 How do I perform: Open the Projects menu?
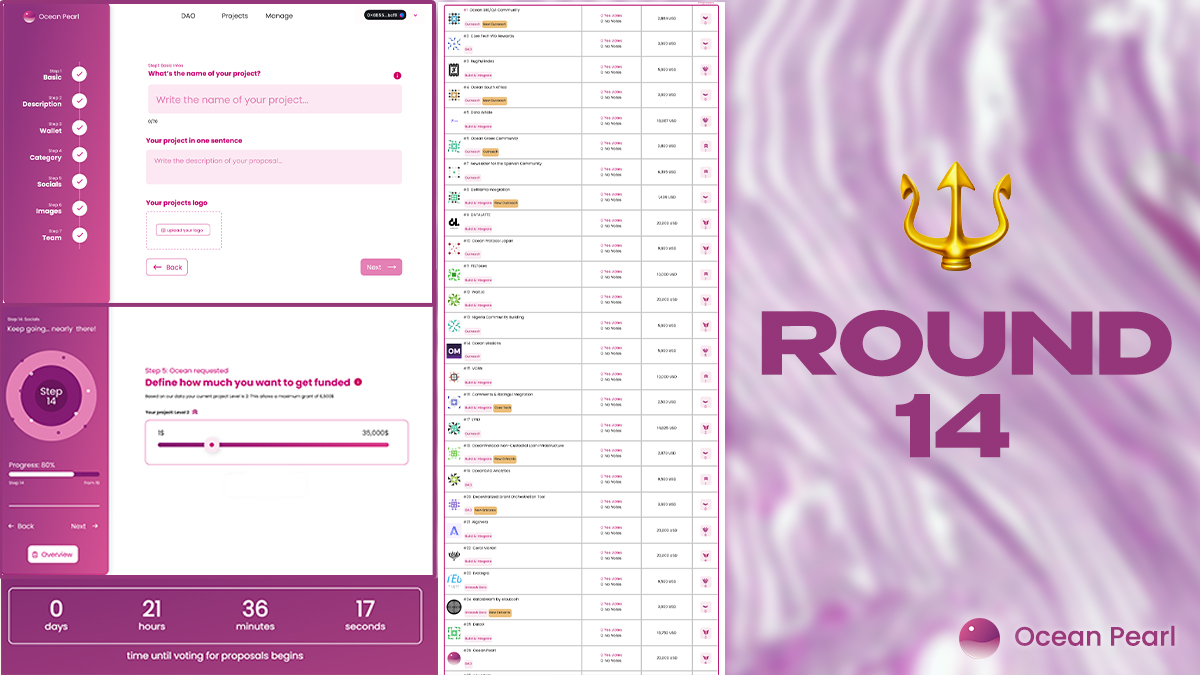point(235,16)
